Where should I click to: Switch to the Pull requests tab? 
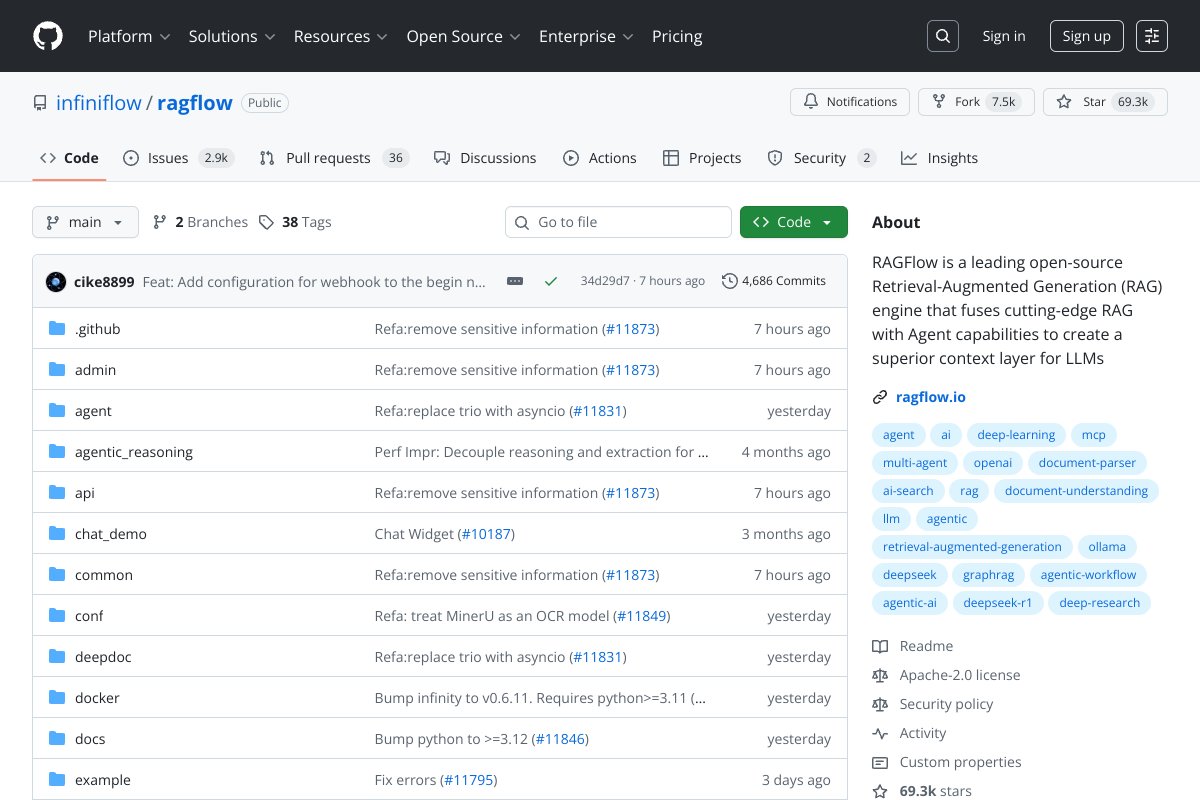tap(334, 158)
